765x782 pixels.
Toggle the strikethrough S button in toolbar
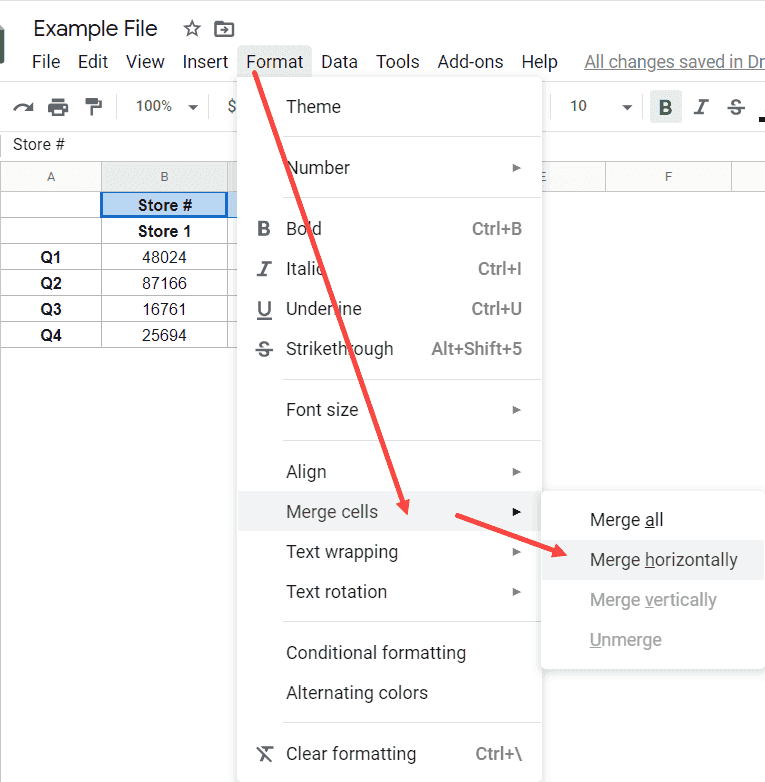click(x=736, y=107)
